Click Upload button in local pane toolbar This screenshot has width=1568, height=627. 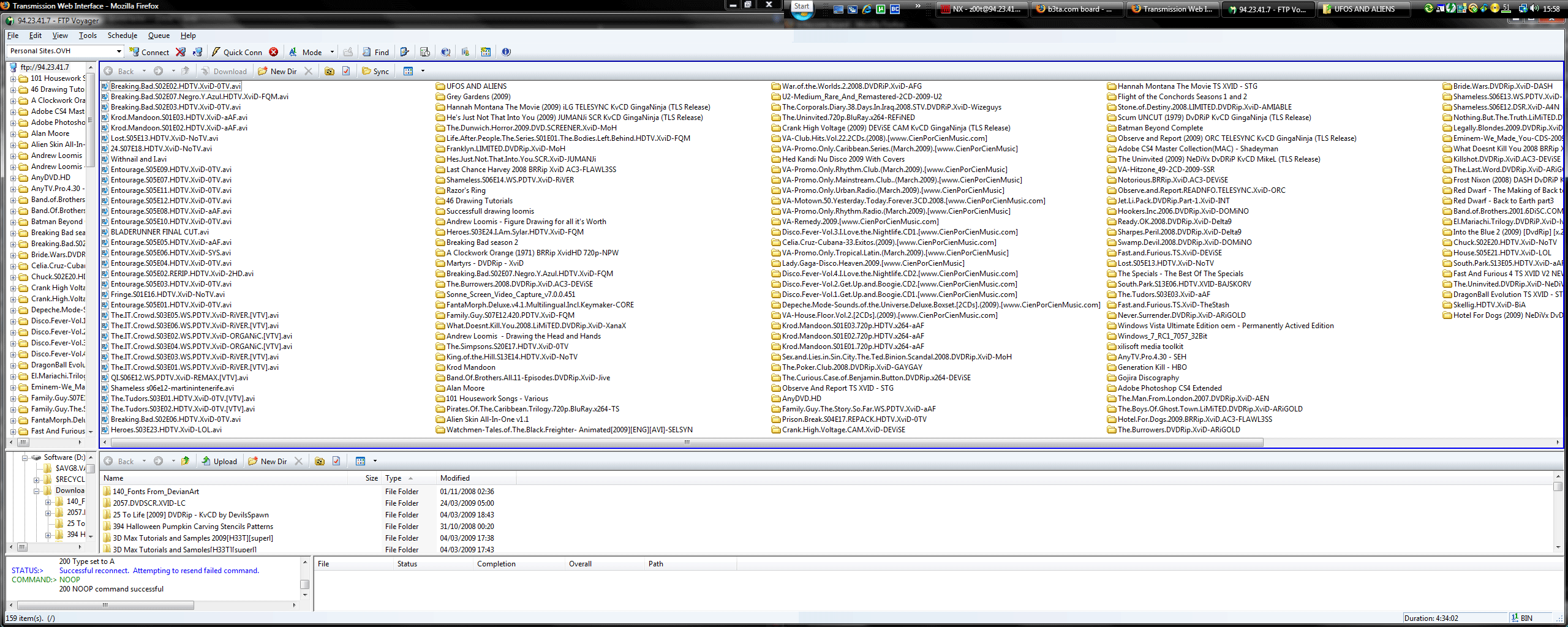tap(219, 461)
